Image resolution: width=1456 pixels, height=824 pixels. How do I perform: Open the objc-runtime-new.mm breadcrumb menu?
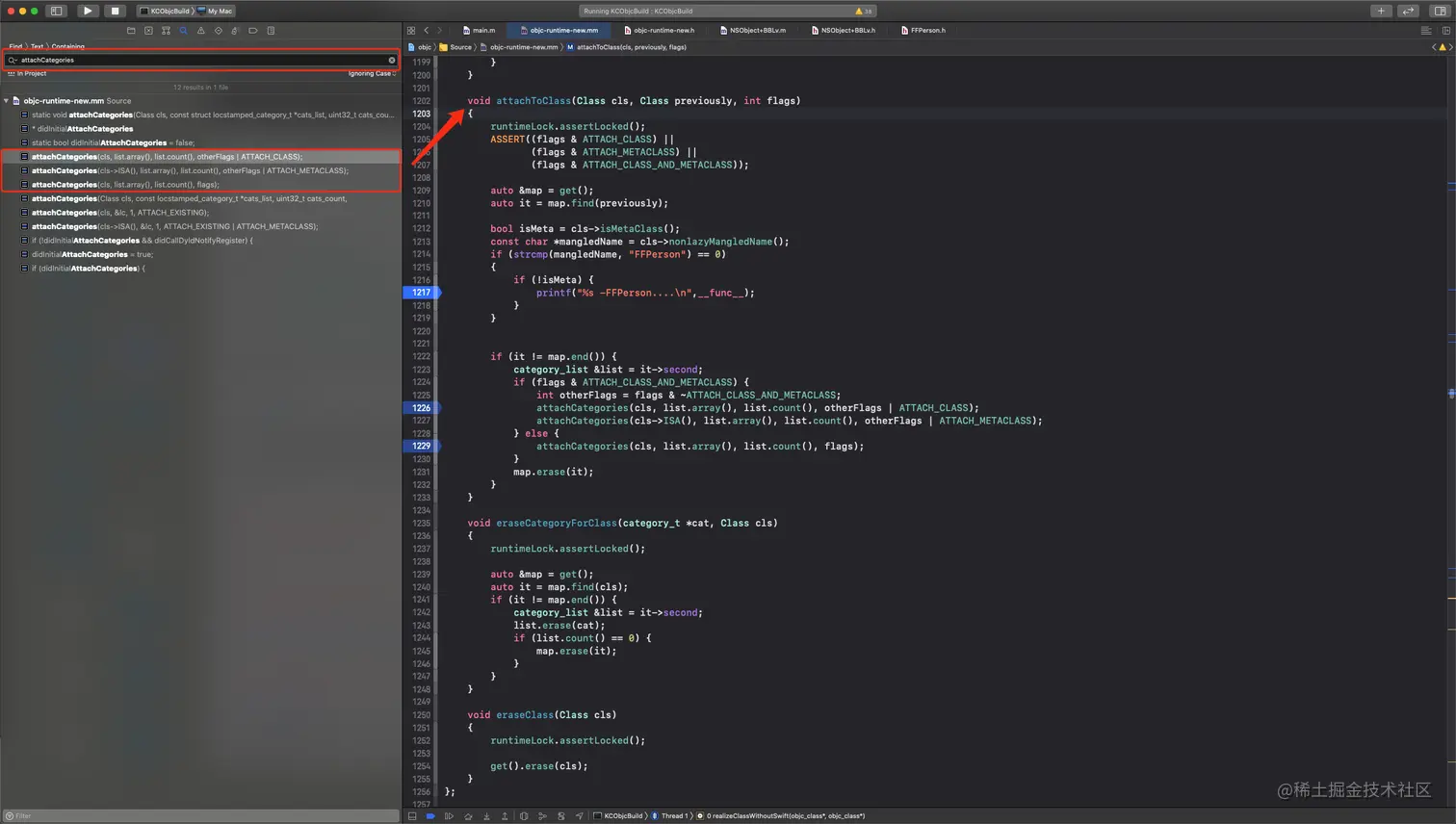(x=520, y=47)
